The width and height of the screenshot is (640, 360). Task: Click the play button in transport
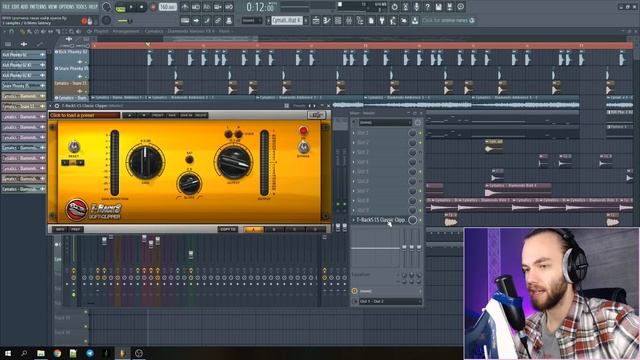131,7
